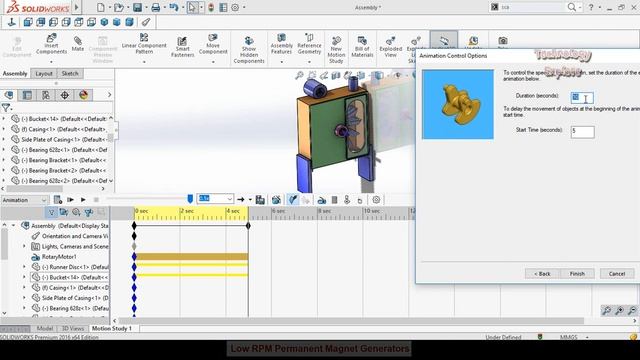This screenshot has width=640, height=360.
Task: Expand Runner Disc<1> in motion tree
Action: point(24,267)
